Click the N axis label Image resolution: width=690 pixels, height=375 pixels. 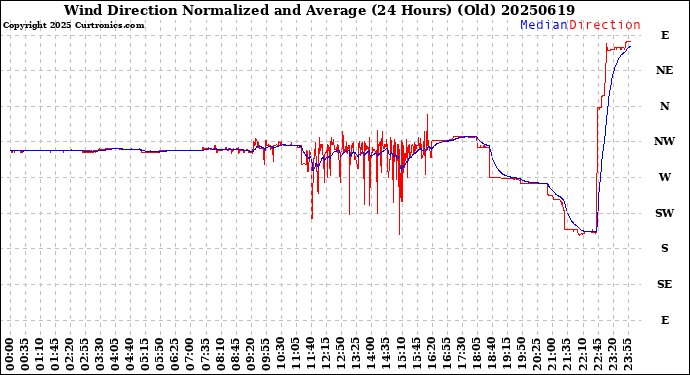(664, 106)
